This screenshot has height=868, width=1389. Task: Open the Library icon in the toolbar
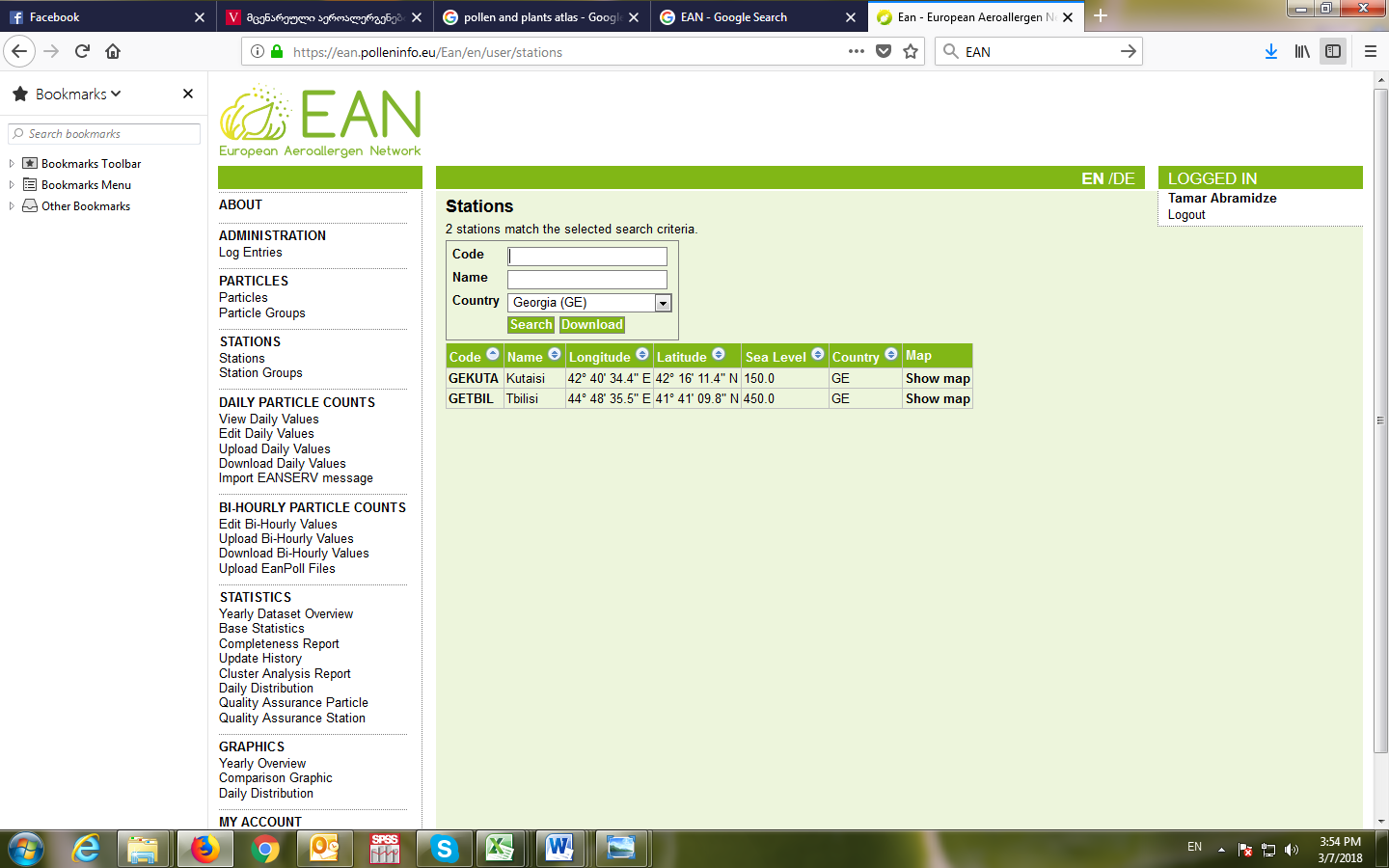[1302, 52]
